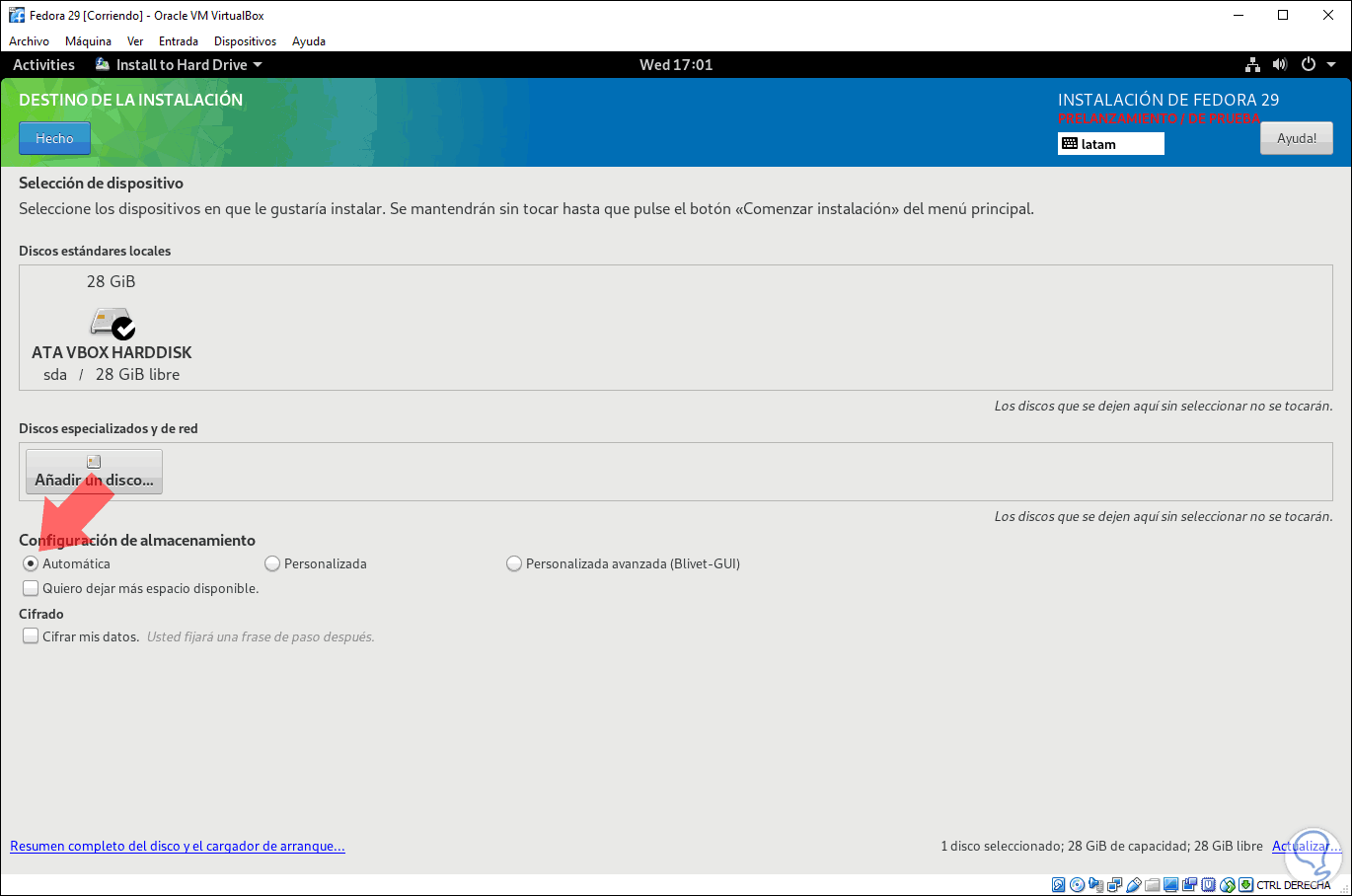Click the shared folders icon in VirtualBox status bar
Viewport: 1352px width, 896px height.
(1153, 885)
